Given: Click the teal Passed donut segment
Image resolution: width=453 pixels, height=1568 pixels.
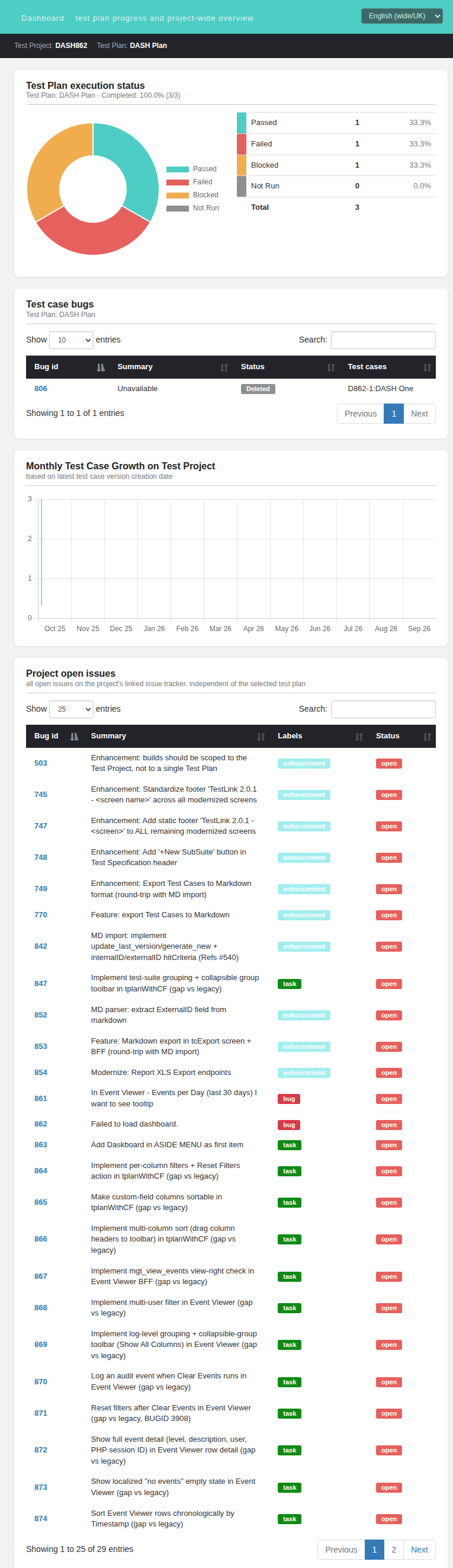Looking at the screenshot, I should coord(135,164).
